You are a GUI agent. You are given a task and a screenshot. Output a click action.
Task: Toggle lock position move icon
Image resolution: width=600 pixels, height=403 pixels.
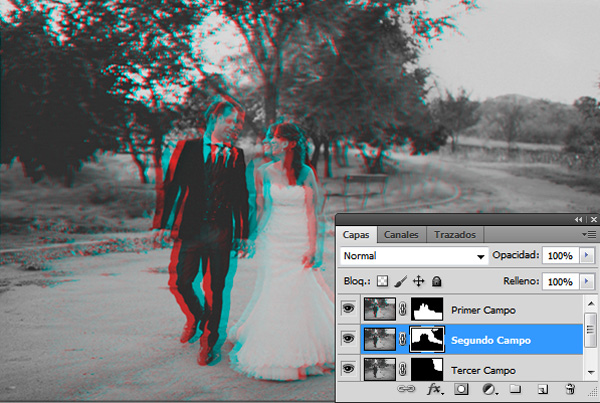pos(419,281)
